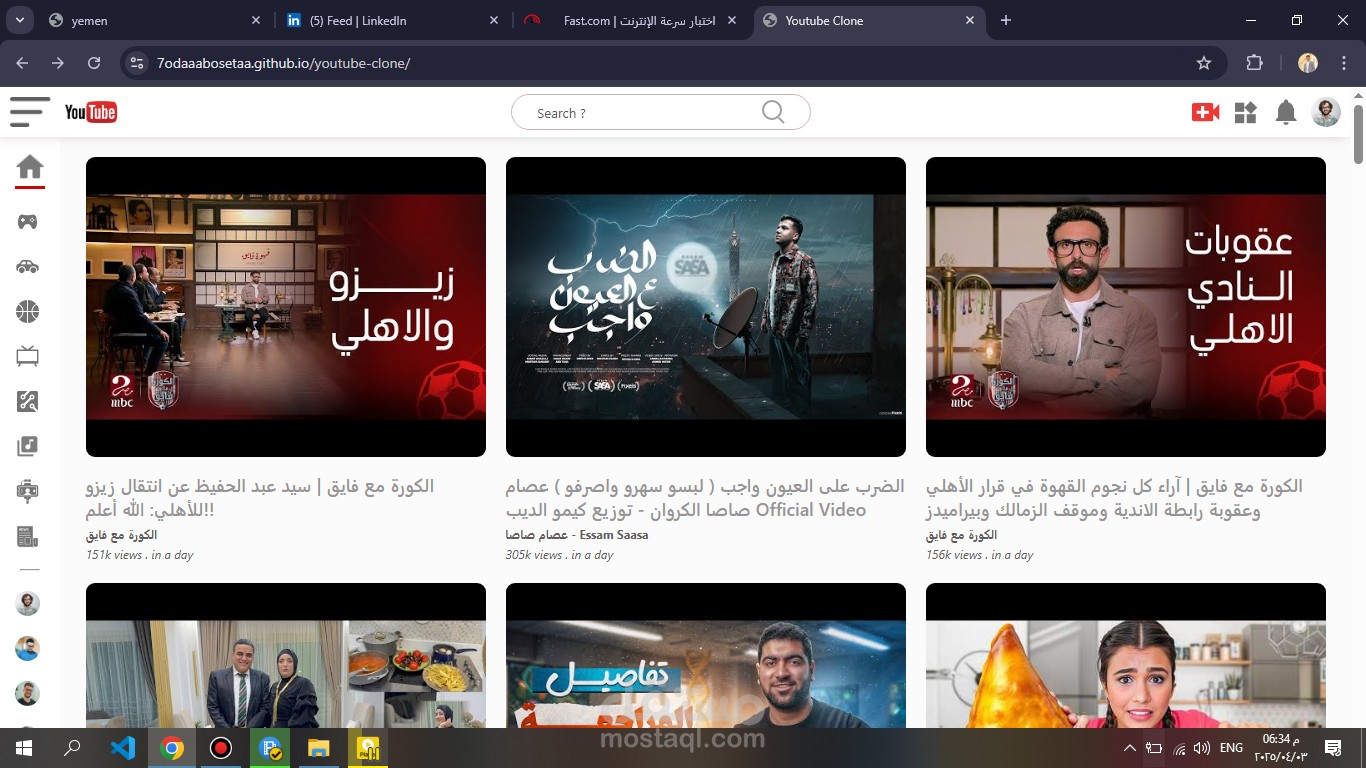This screenshot has width=1366, height=768.
Task: Select the Gaming controller icon in sidebar
Action: pos(28,221)
